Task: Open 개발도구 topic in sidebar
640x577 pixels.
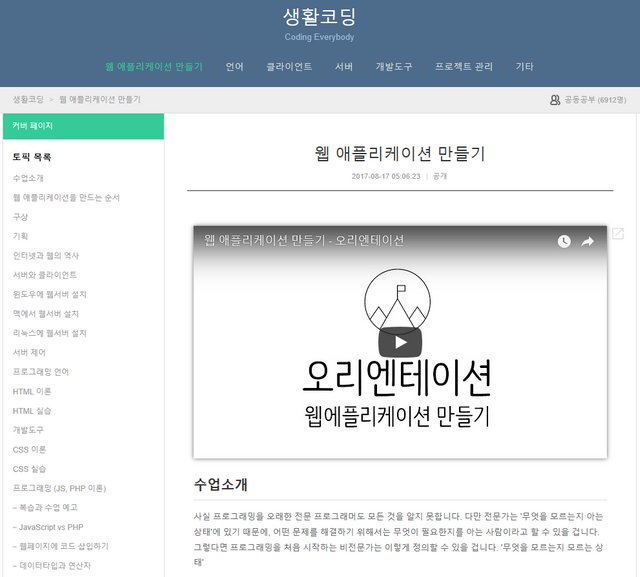Action: pyautogui.click(x=28, y=430)
